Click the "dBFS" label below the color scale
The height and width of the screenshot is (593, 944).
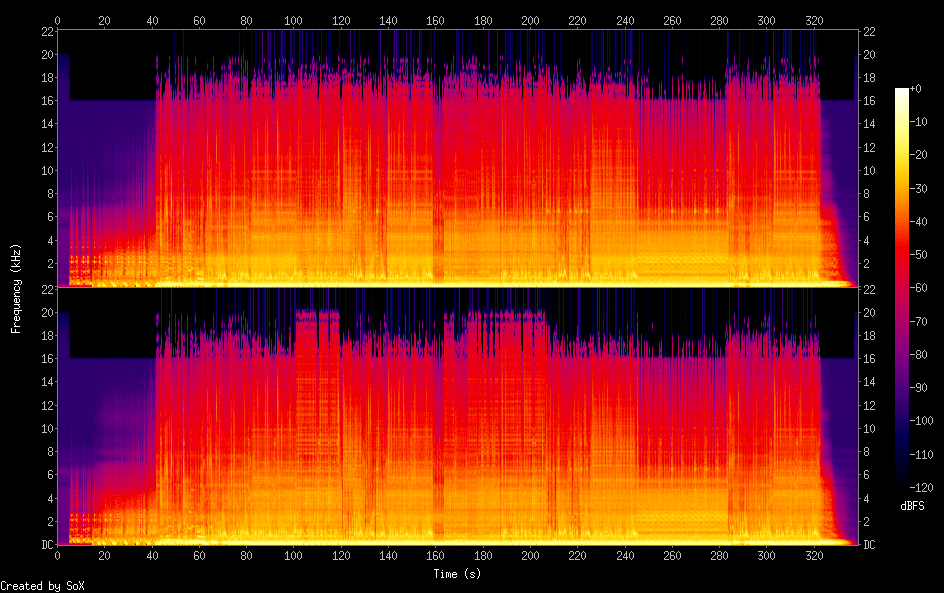[912, 506]
